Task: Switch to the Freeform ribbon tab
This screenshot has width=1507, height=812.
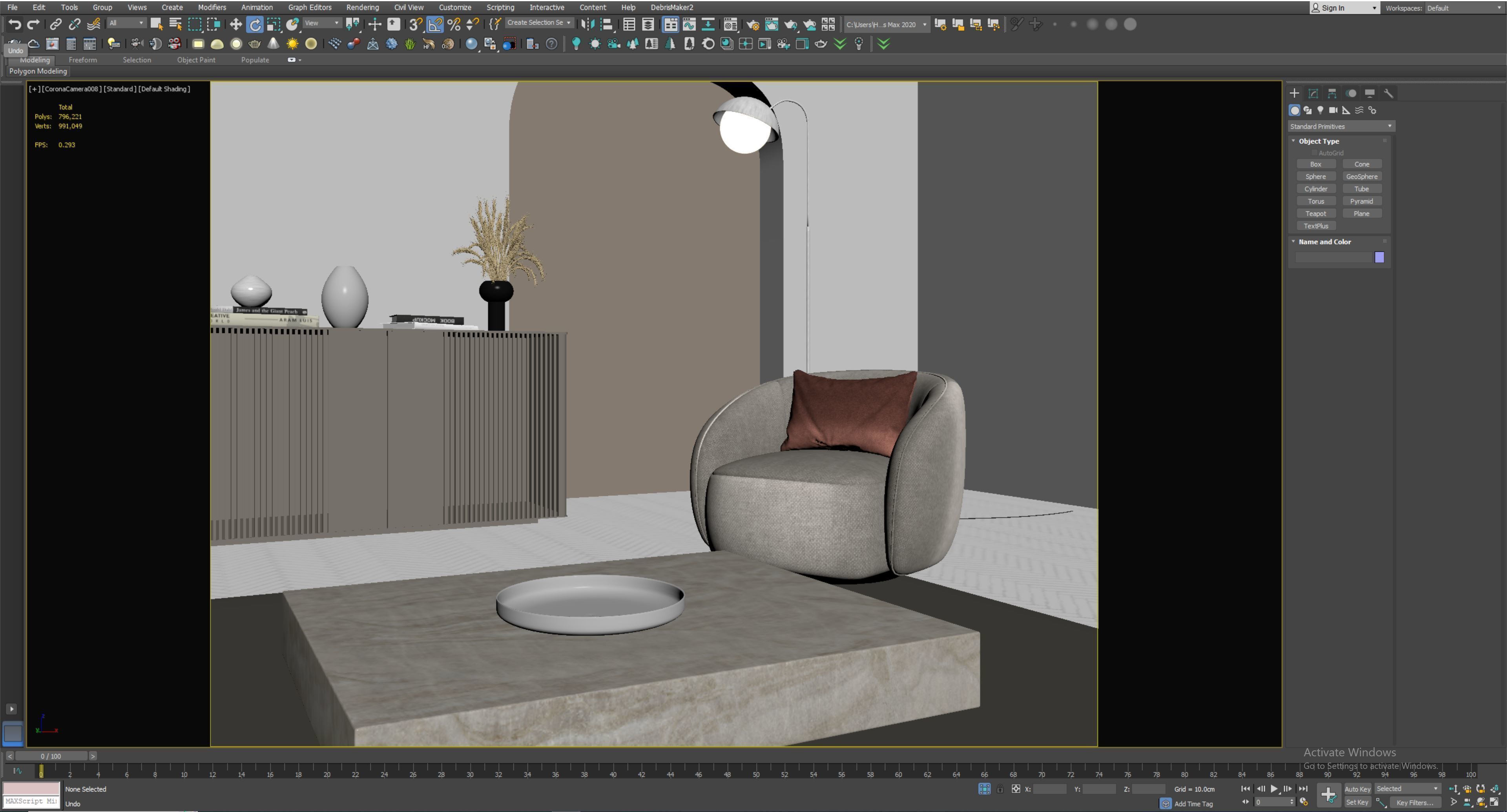Action: (82, 60)
